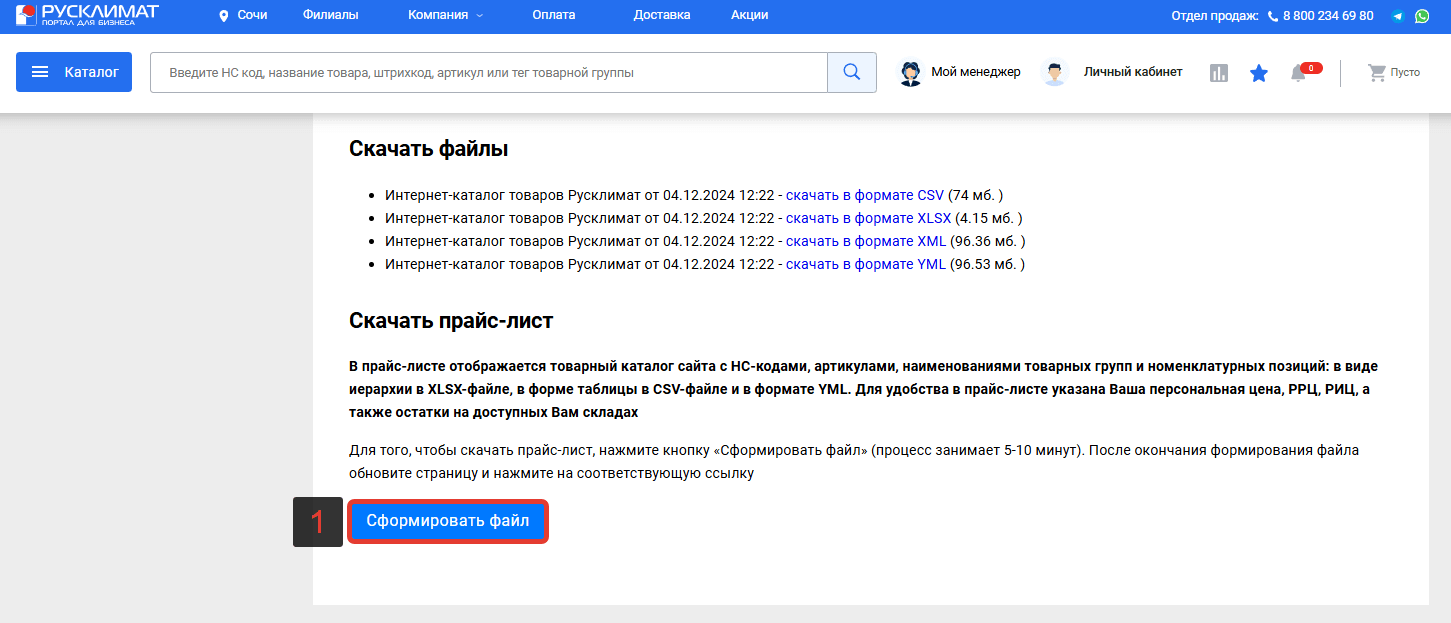Download catalog via скачать в формате XLSX
The image size is (1451, 623).
(x=868, y=218)
